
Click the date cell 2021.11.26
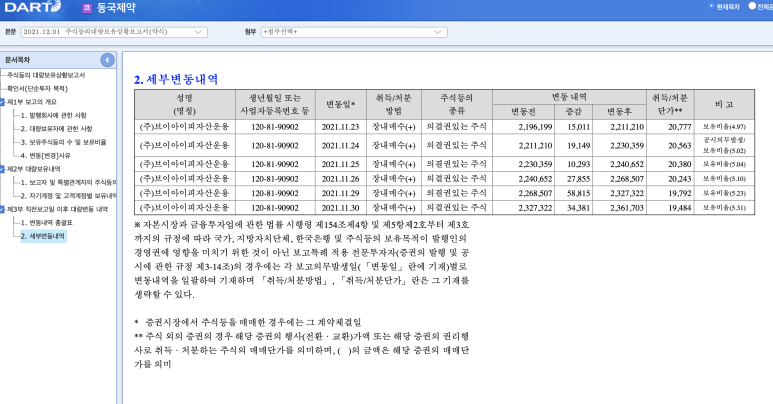(341, 179)
